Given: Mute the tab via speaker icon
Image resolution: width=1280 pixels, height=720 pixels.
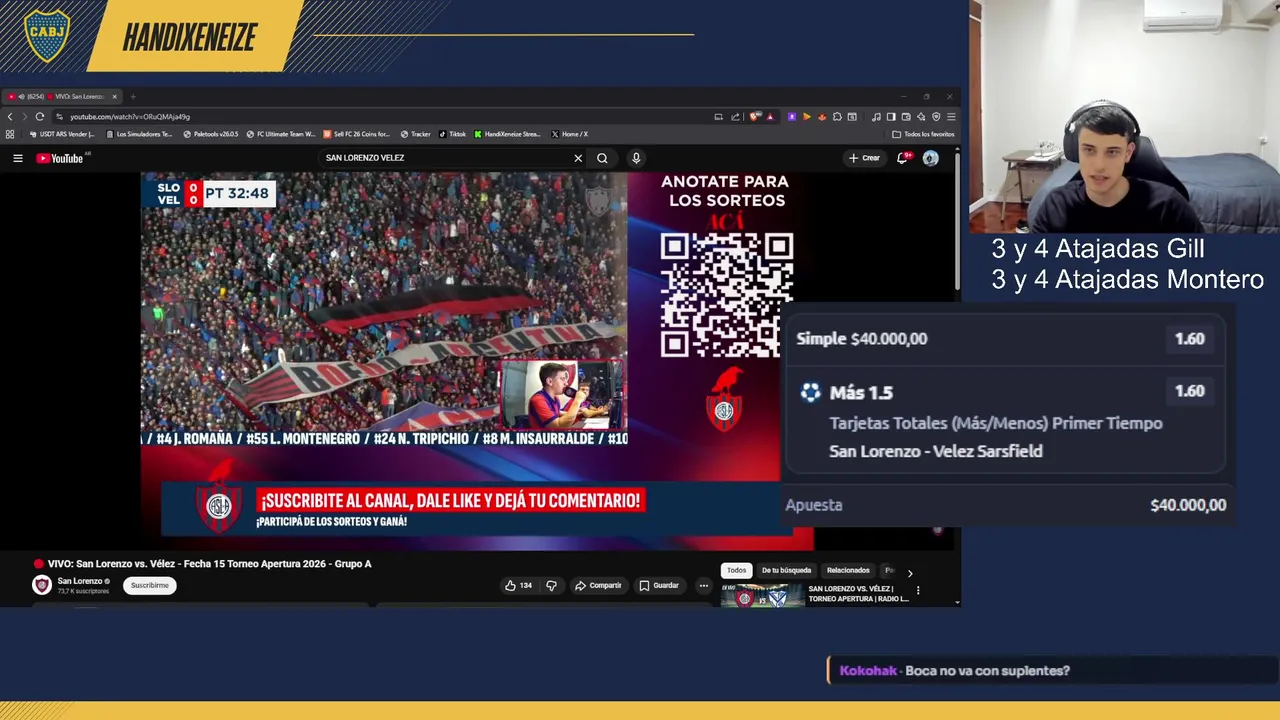Looking at the screenshot, I should [x=21, y=97].
